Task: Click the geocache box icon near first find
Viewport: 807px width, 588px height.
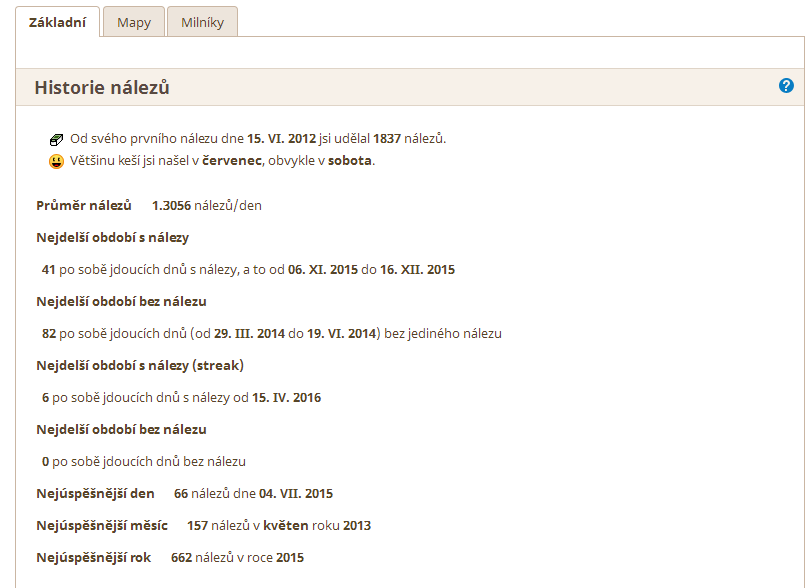Action: pos(56,139)
